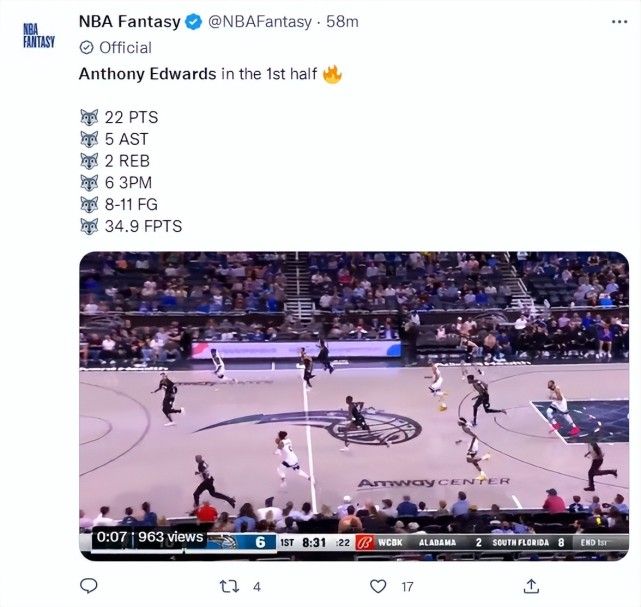Open the NBA Fantasy profile avatar
Viewport: 641px width, 607px height.
click(x=39, y=36)
